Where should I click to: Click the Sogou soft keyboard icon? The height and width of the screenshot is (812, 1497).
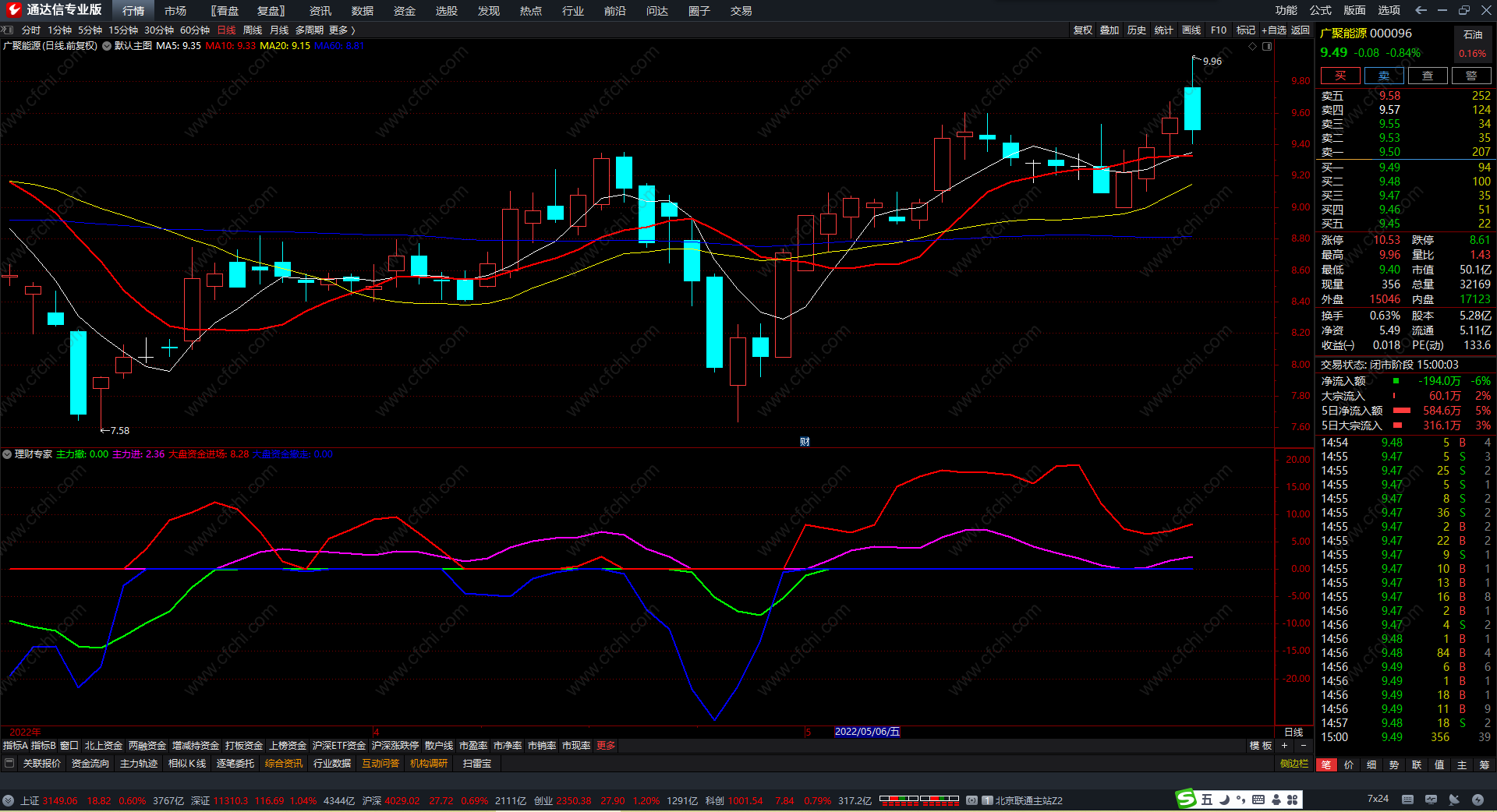coord(1258,800)
